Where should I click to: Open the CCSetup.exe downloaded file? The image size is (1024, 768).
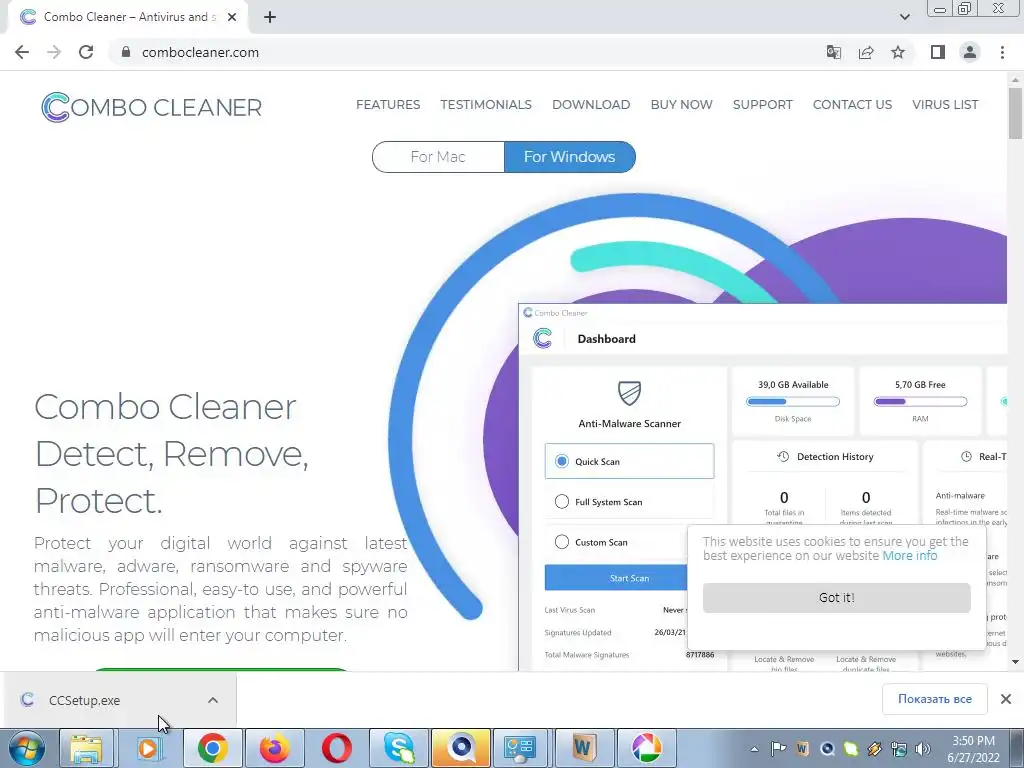click(84, 700)
